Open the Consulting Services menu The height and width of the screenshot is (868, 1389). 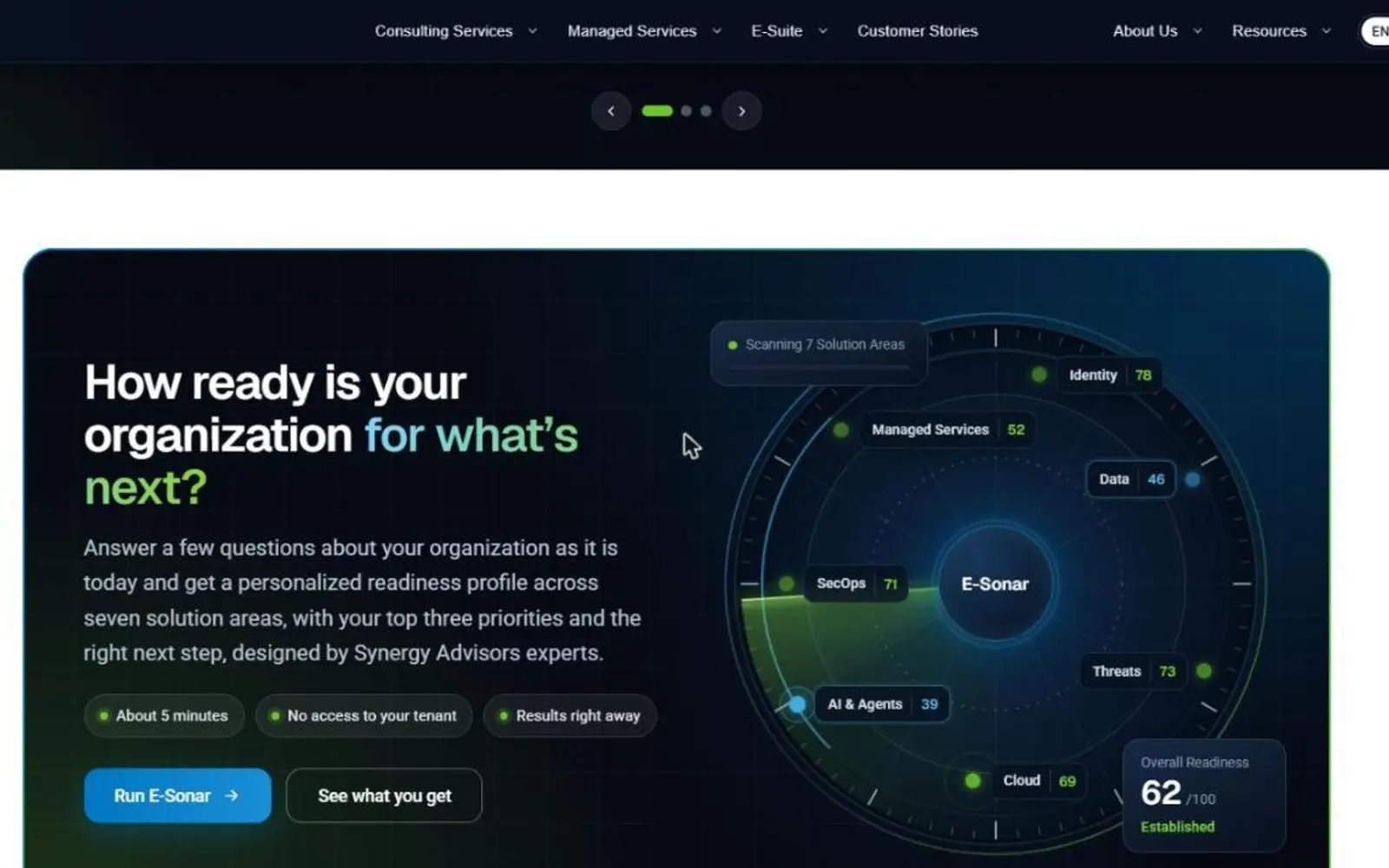[x=444, y=31]
